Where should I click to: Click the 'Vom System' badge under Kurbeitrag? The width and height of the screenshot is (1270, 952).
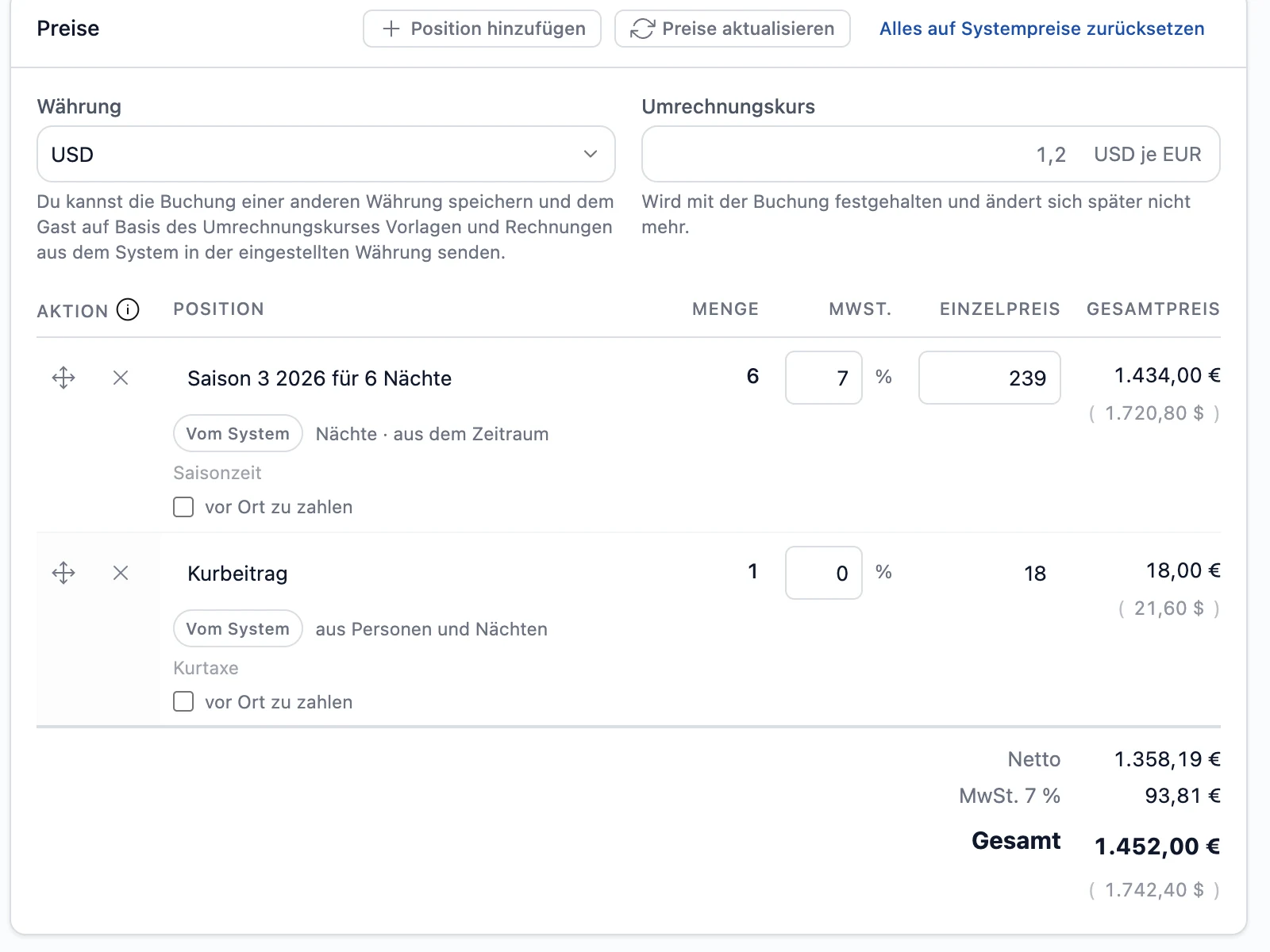click(238, 628)
